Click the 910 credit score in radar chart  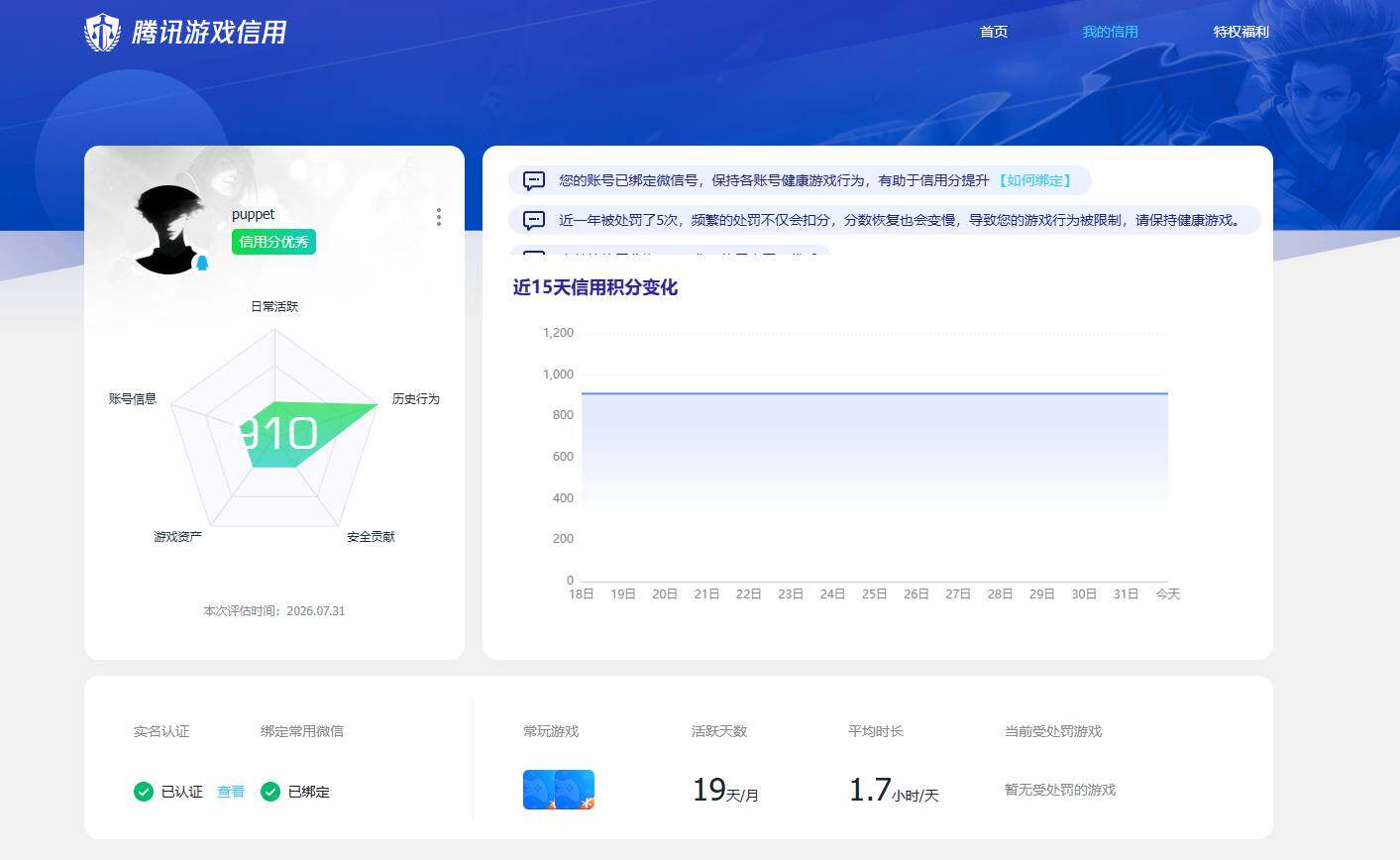(278, 433)
